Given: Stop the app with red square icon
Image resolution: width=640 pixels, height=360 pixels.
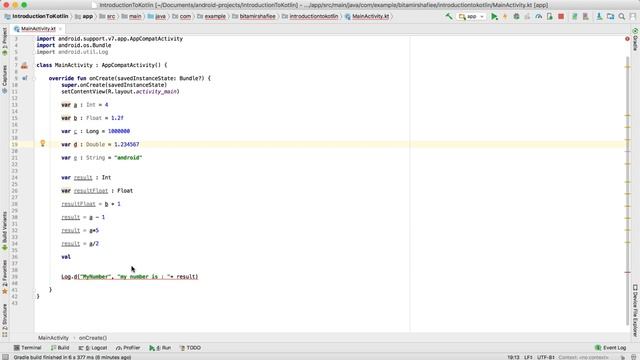Looking at the screenshot, I should (x=561, y=16).
